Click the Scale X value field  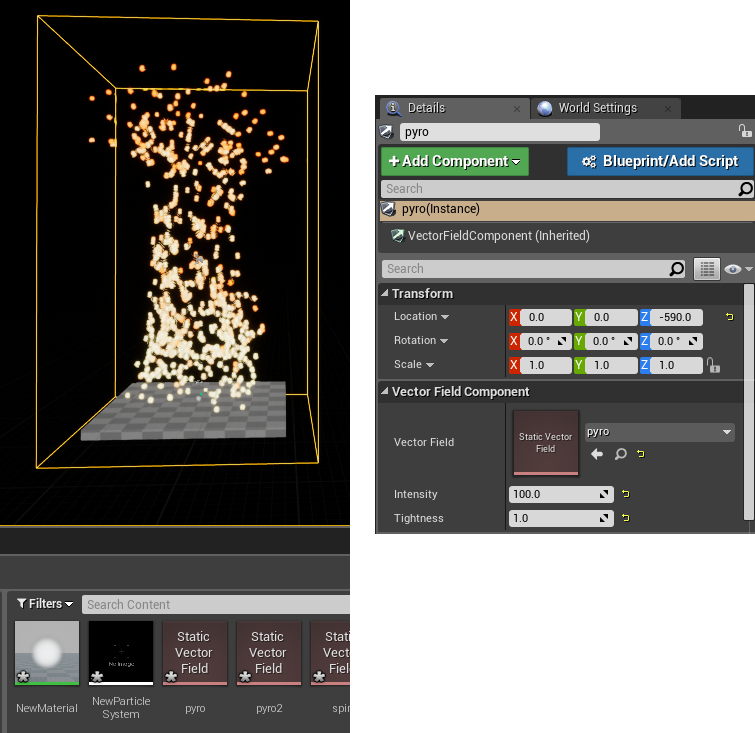coord(545,365)
